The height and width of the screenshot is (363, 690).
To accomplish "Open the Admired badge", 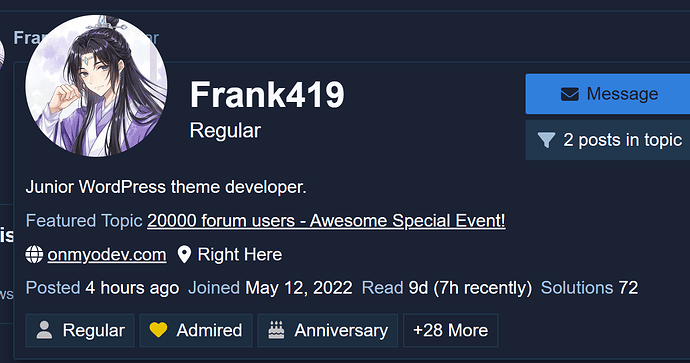I will 196,330.
